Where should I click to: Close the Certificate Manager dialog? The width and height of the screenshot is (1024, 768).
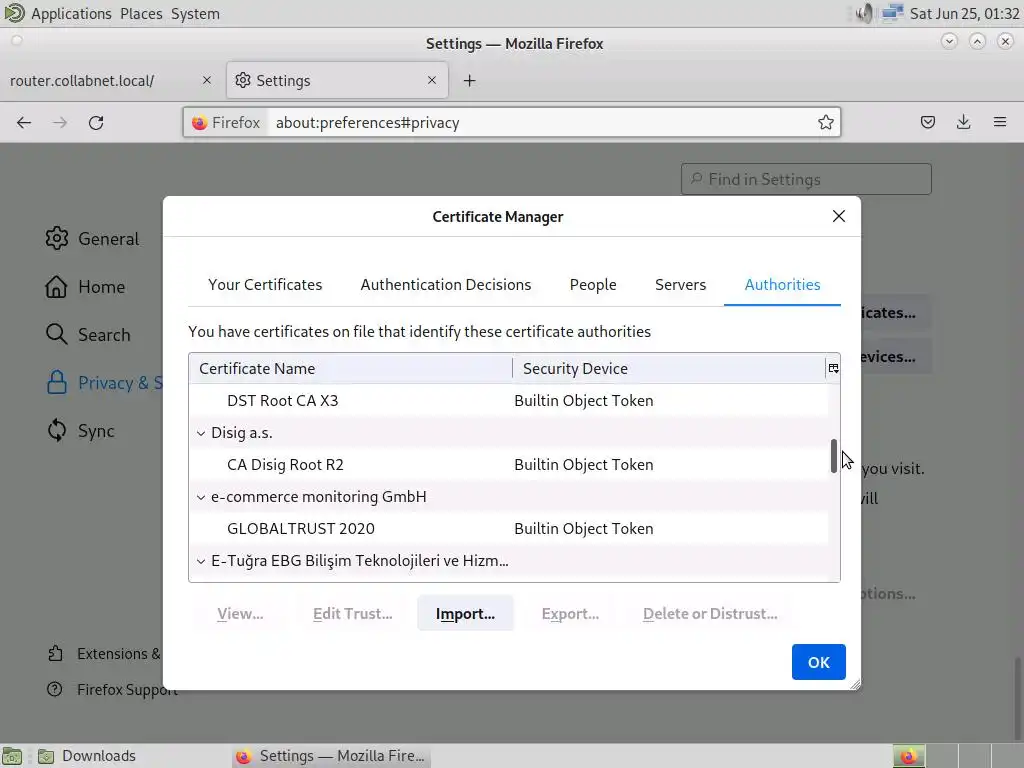pos(839,216)
